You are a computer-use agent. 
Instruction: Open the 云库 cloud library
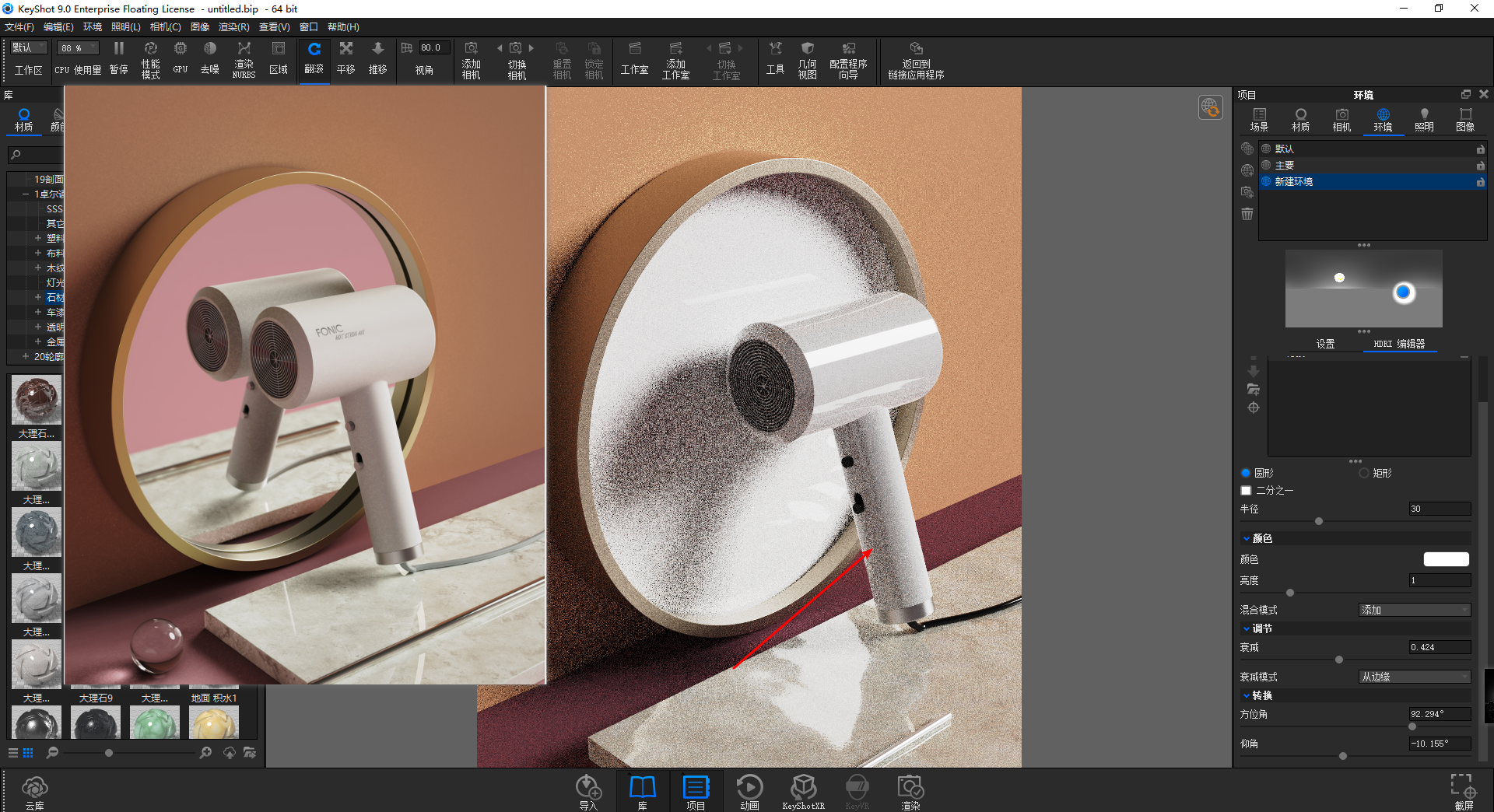click(35, 793)
